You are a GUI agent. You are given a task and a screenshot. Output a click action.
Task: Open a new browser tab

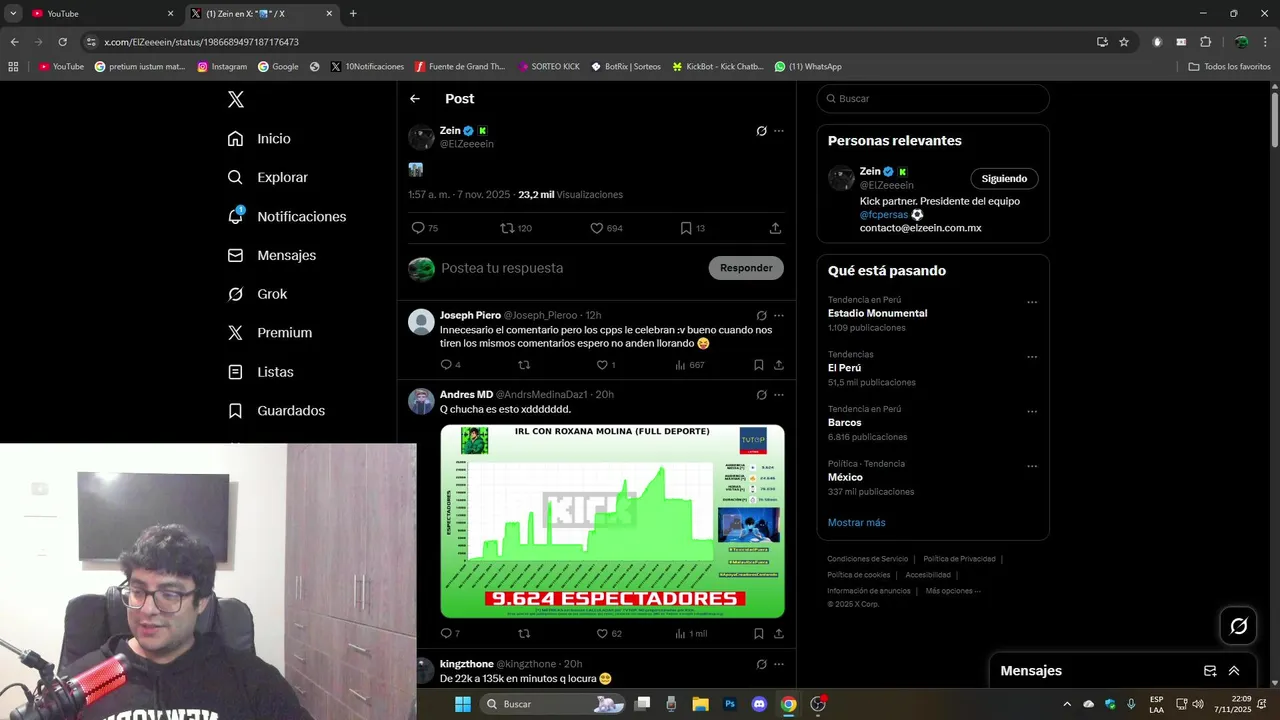[x=353, y=13]
